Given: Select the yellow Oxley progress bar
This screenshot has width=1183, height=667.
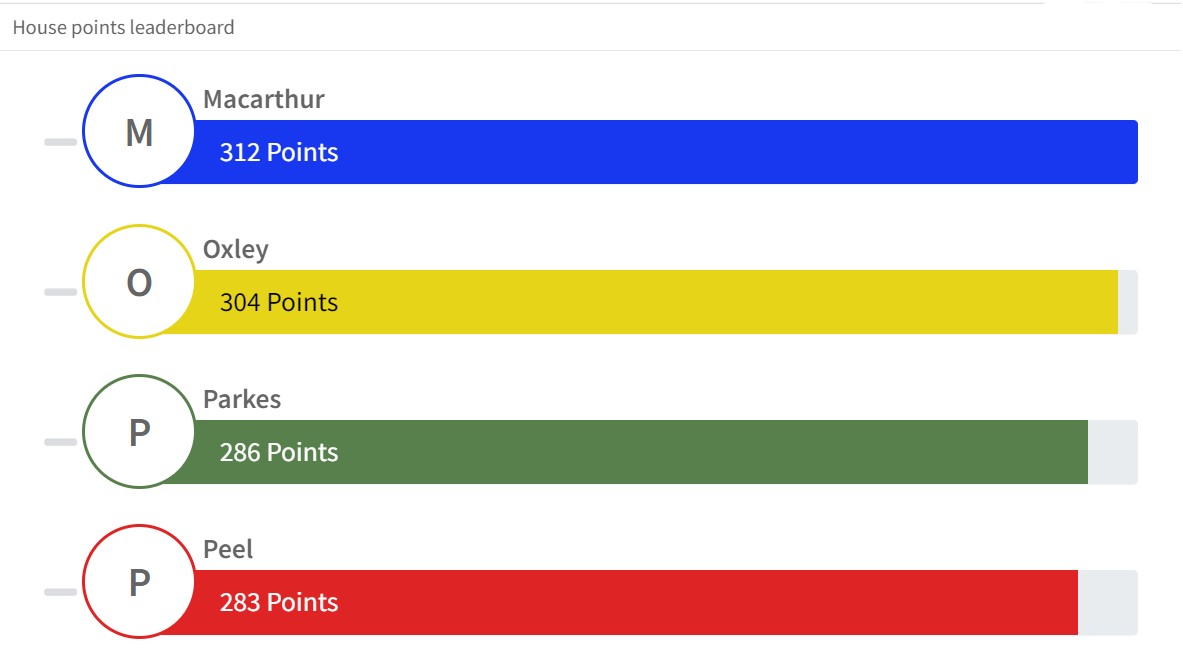Looking at the screenshot, I should (x=639, y=302).
